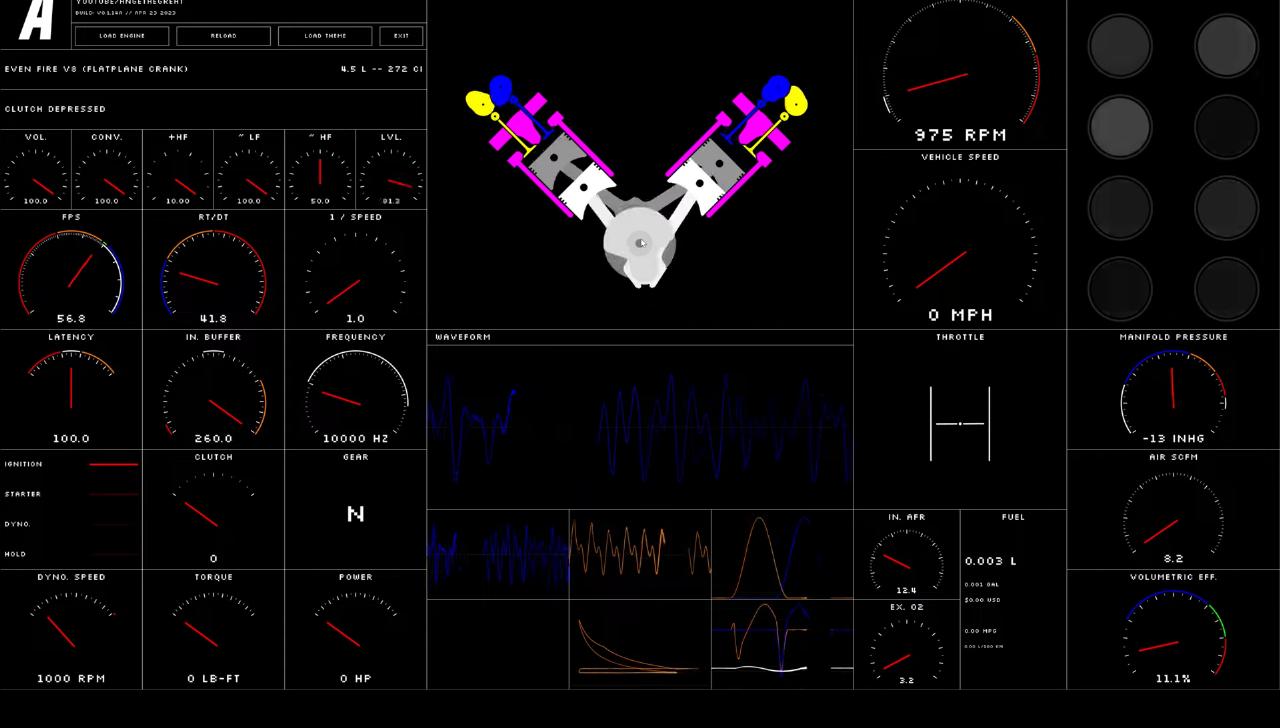Click the "4.5 L -- 272 CI" displacement text

382,69
